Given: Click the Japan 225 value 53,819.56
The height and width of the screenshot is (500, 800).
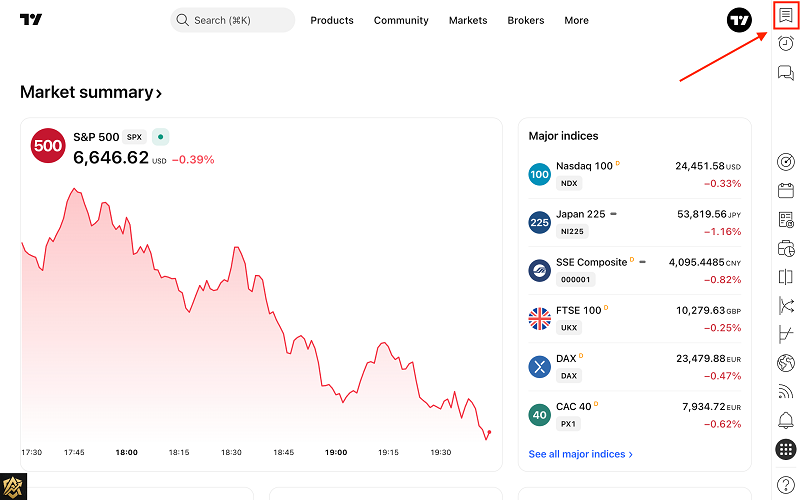Looking at the screenshot, I should point(702,214).
